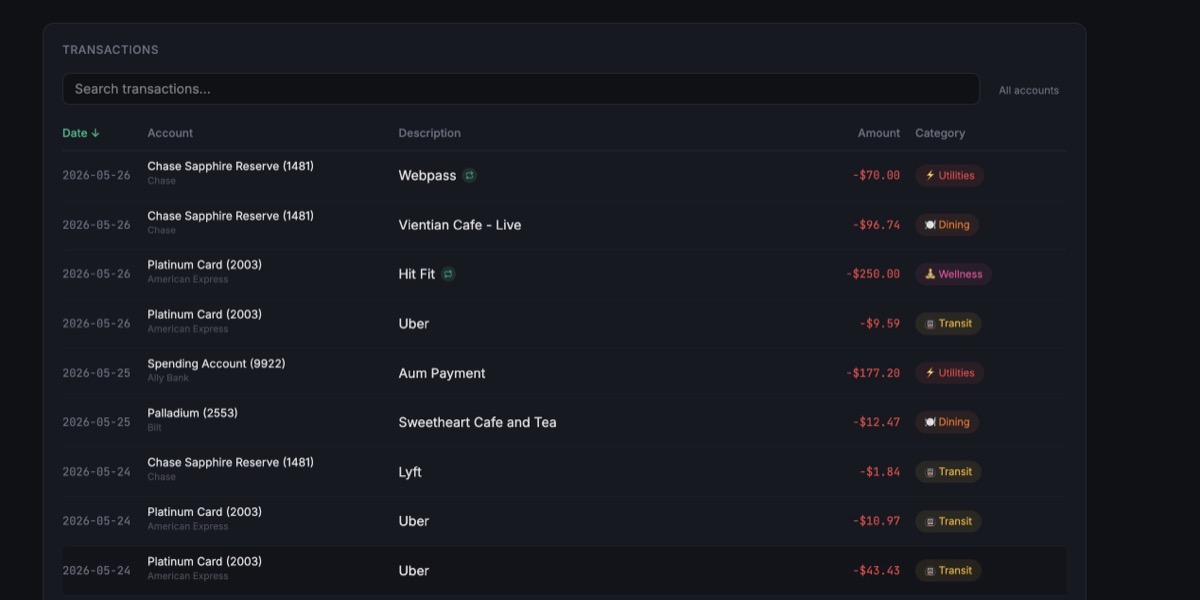Select the Lyft description

tap(410, 472)
